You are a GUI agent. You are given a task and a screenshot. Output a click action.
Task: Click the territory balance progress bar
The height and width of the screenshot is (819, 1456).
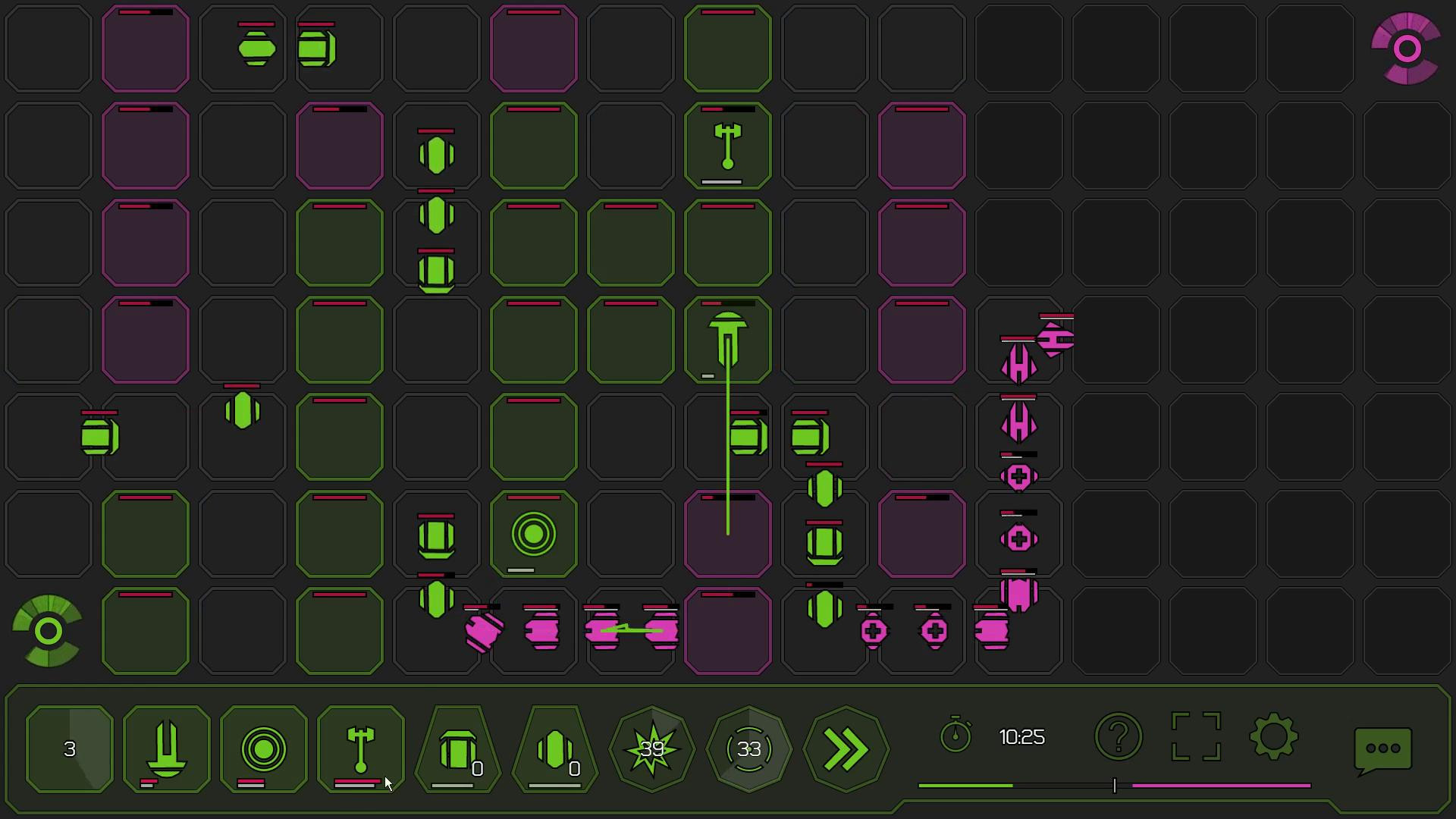pos(1115,786)
